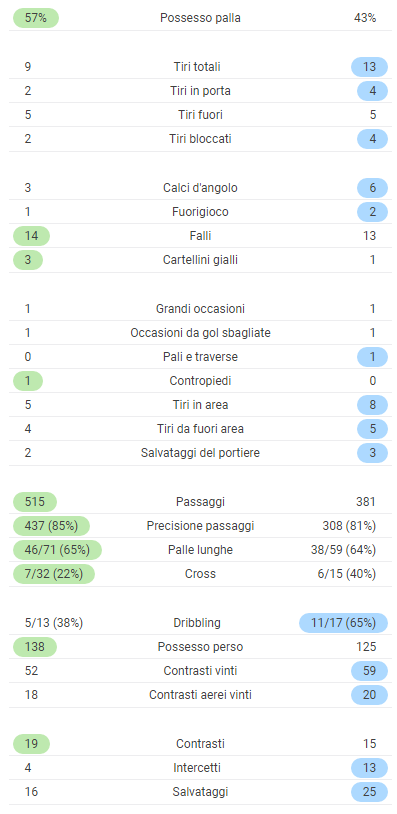Viewport: 397px width, 814px height.
Task: Select the Dribbling 11/17 (65%) badge
Action: [343, 623]
